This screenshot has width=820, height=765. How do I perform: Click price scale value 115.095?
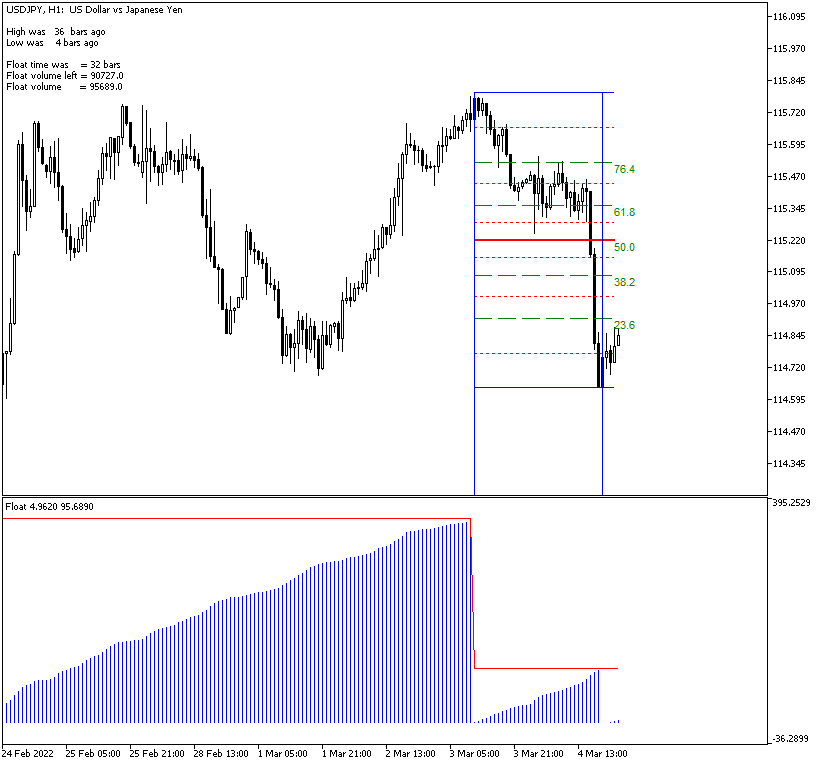[789, 272]
